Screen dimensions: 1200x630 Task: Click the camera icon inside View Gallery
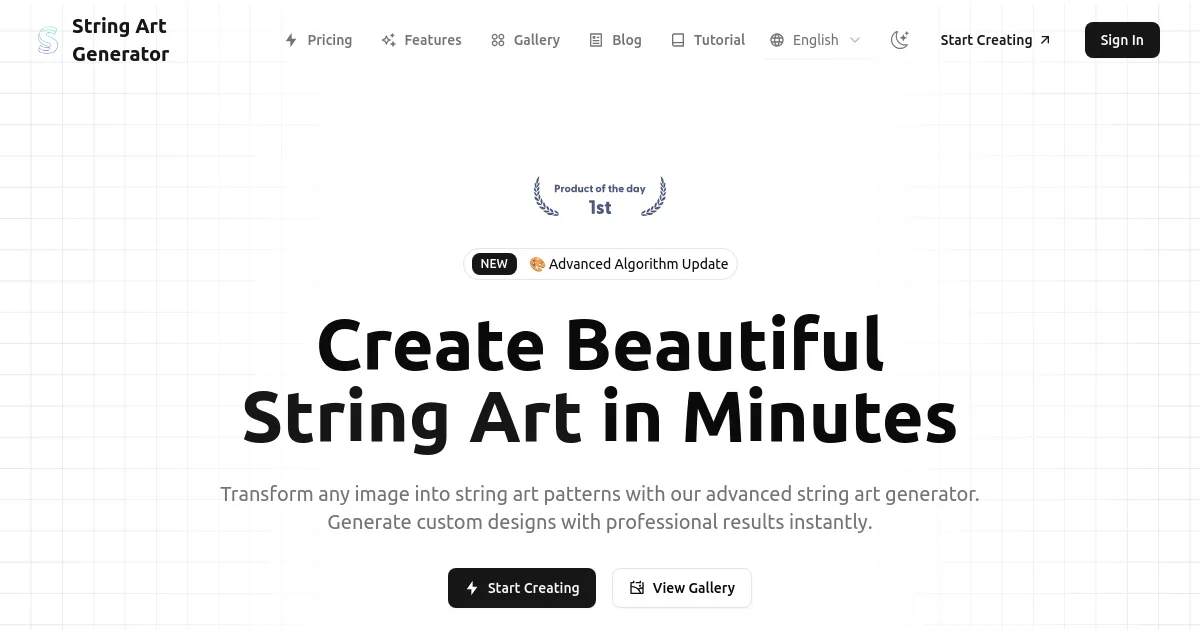[x=637, y=588]
